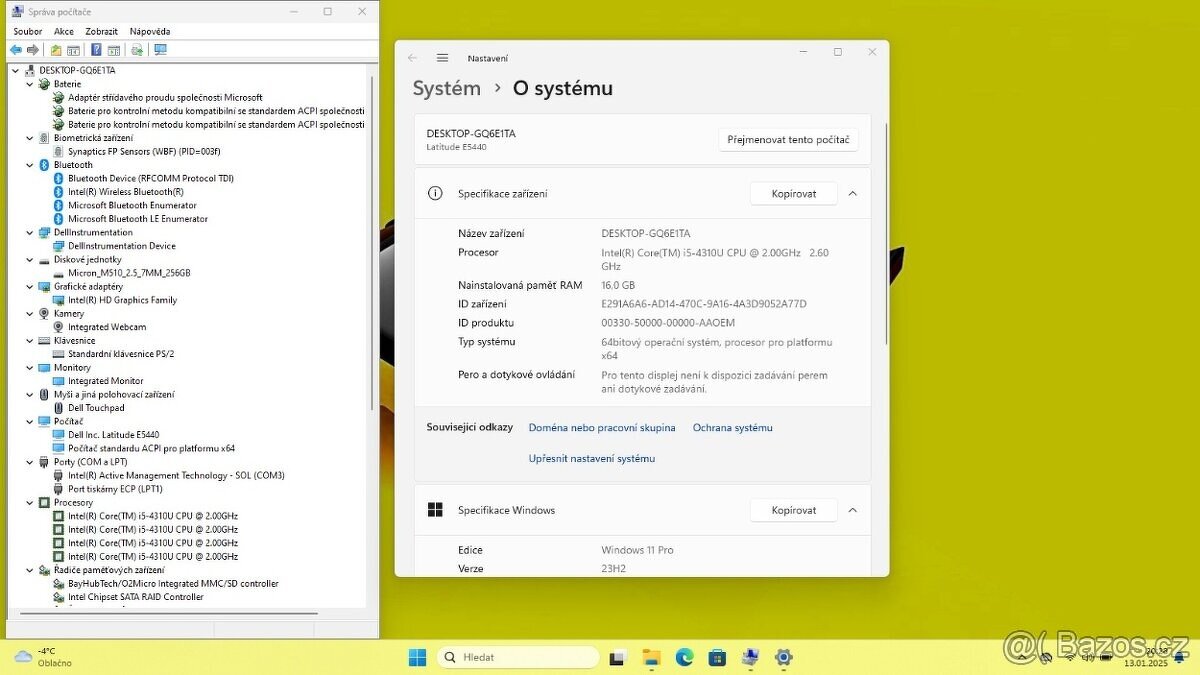Click the Forward navigation arrow in Správa počítače
Screen dimensions: 1200x675
click(31, 49)
